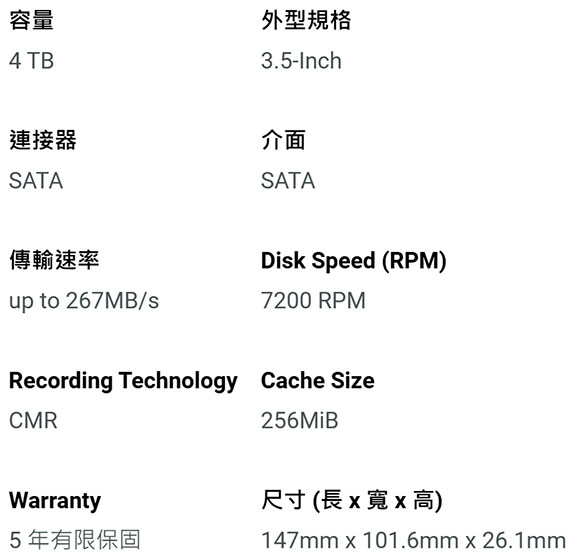
Task: Select the 7200 RPM value
Action: point(313,301)
